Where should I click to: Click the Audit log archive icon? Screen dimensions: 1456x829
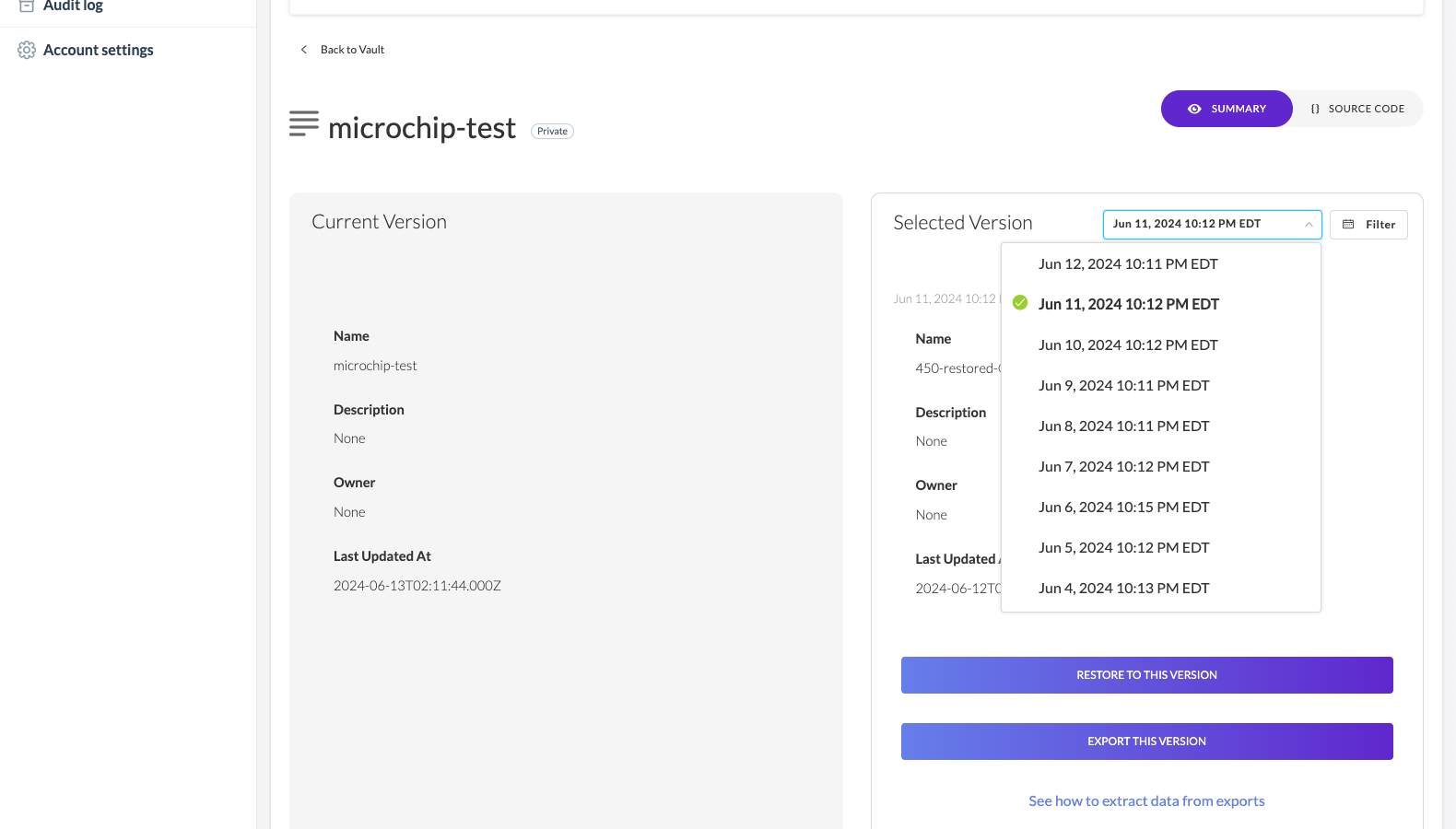click(27, 6)
